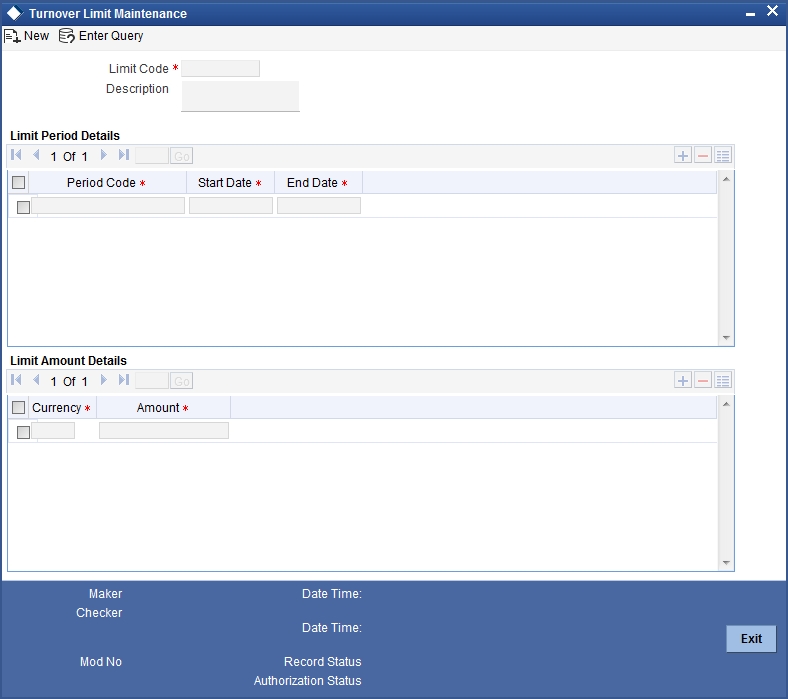Check select-all box beside Currency header

19,408
